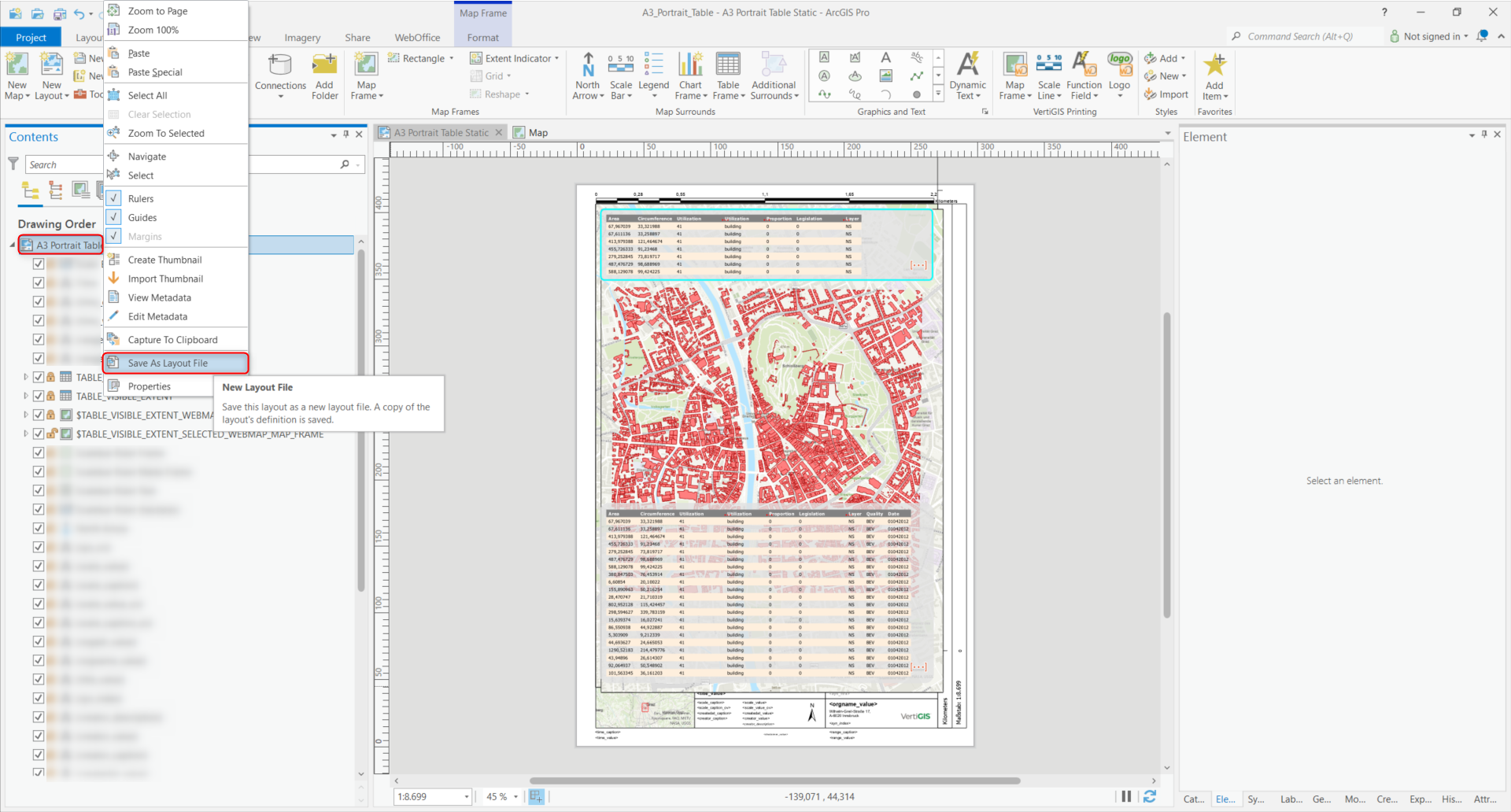
Task: Add Dynamic Text to the layout
Action: 967,76
